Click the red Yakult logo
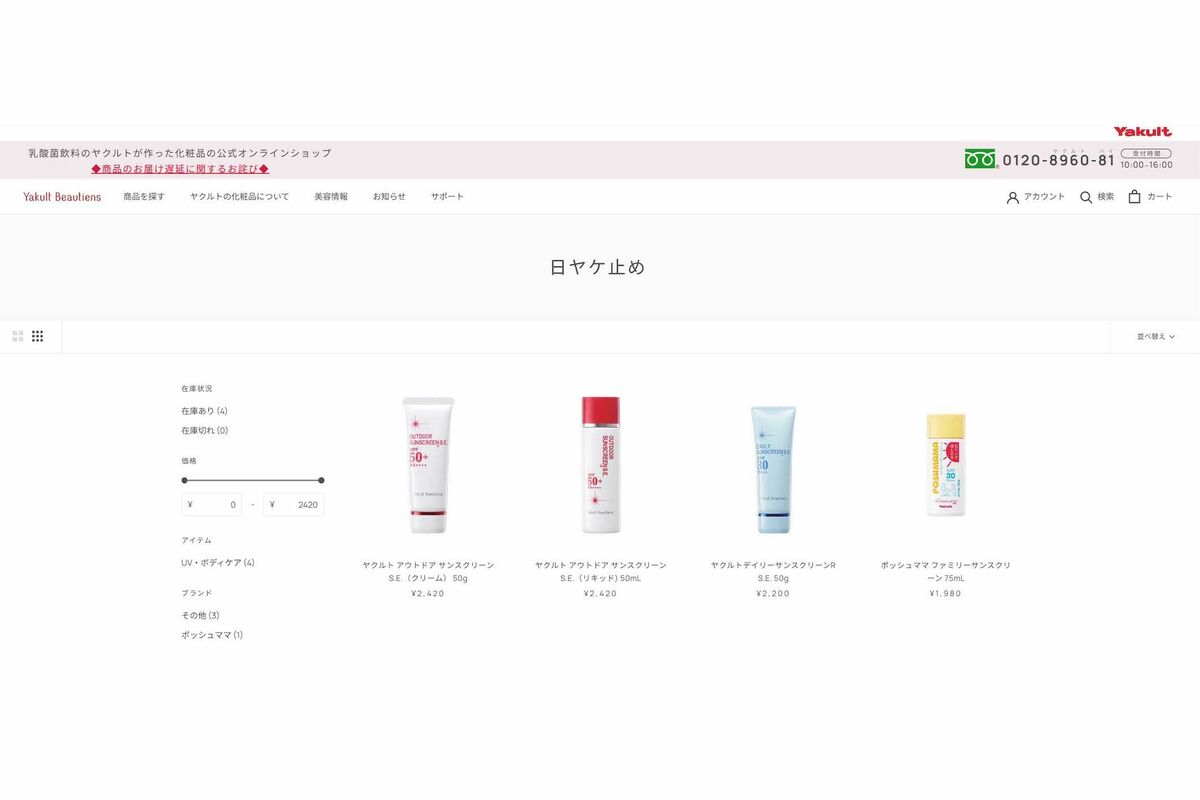 1143,131
